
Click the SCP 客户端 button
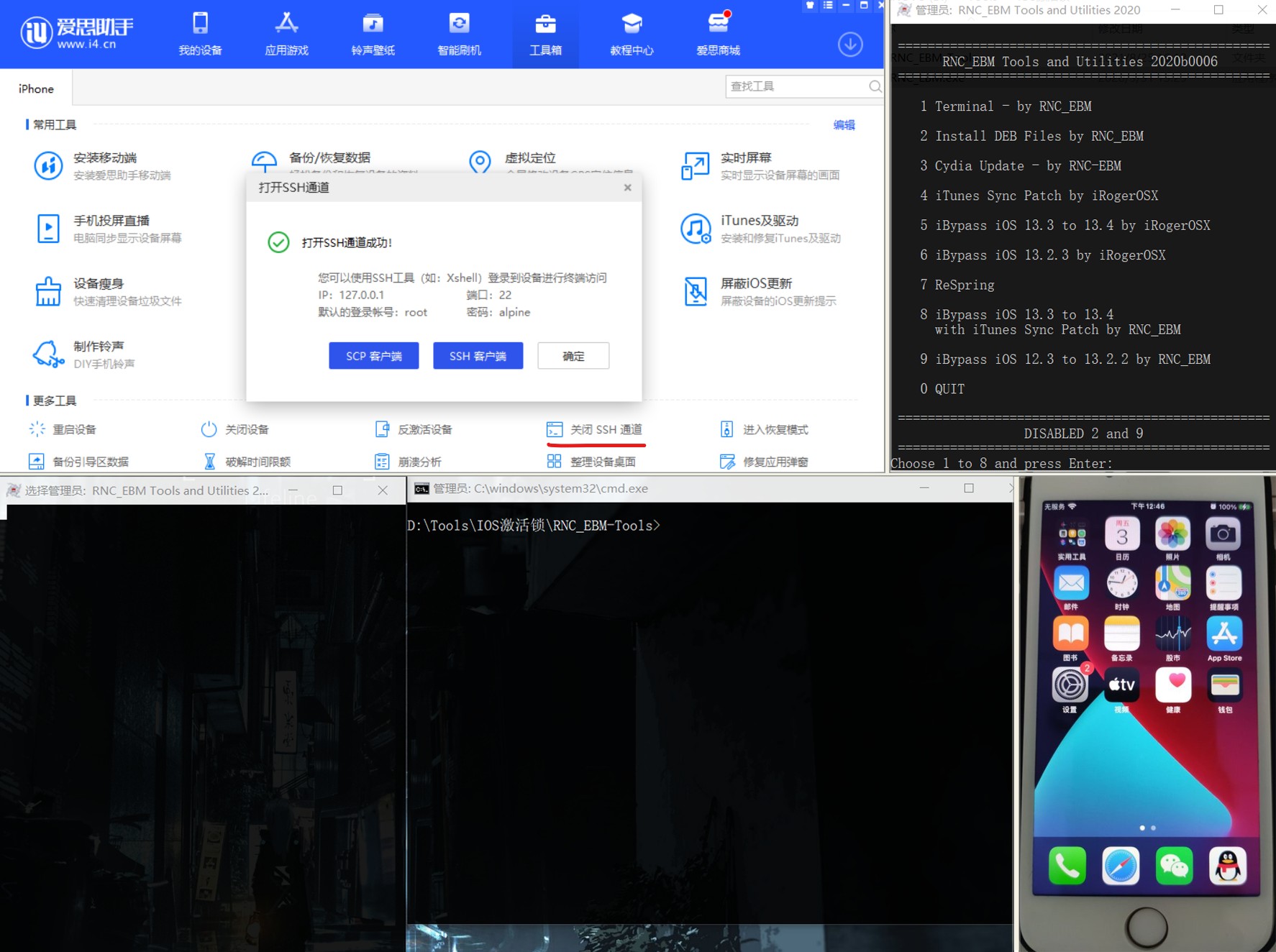coord(373,356)
